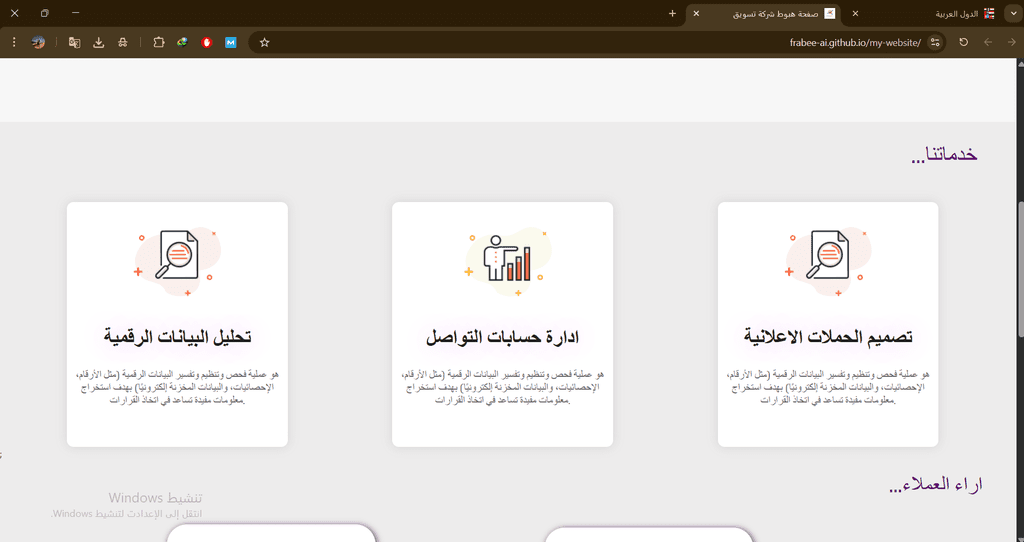Click the favicon of the صفحة هبوط شركة تسويق tab

pos(829,13)
